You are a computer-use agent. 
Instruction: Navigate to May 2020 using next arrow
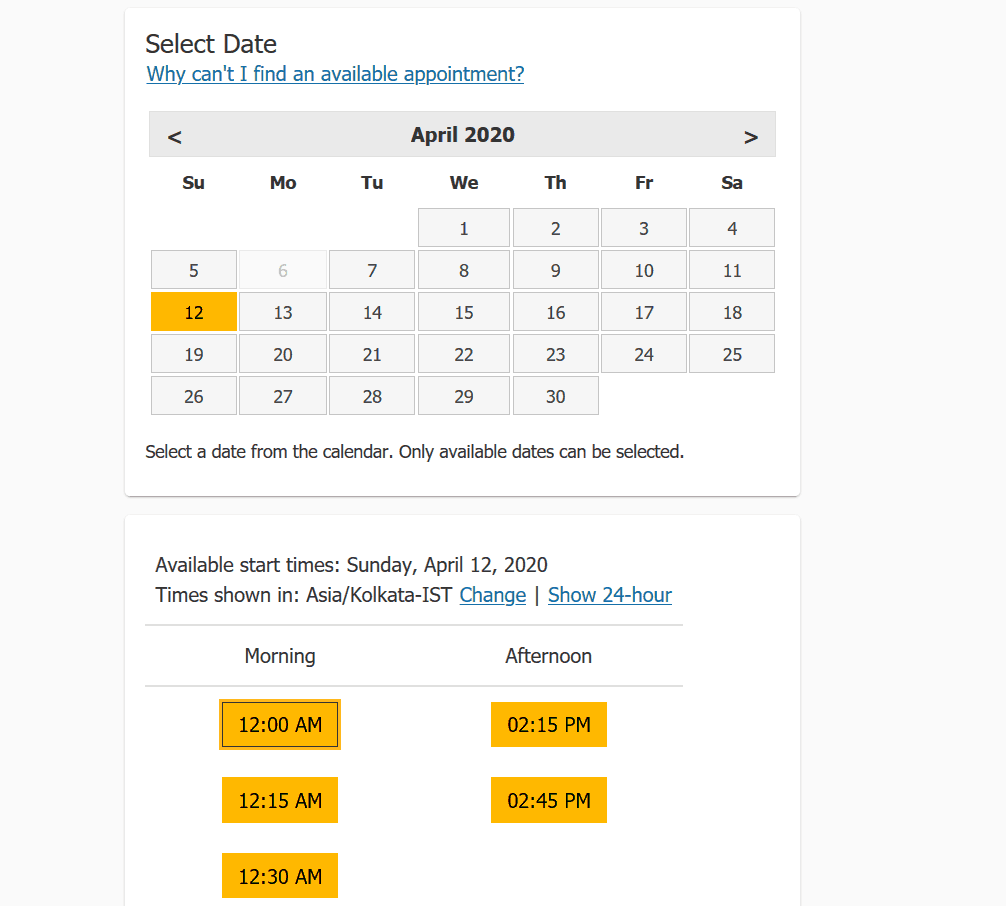751,135
